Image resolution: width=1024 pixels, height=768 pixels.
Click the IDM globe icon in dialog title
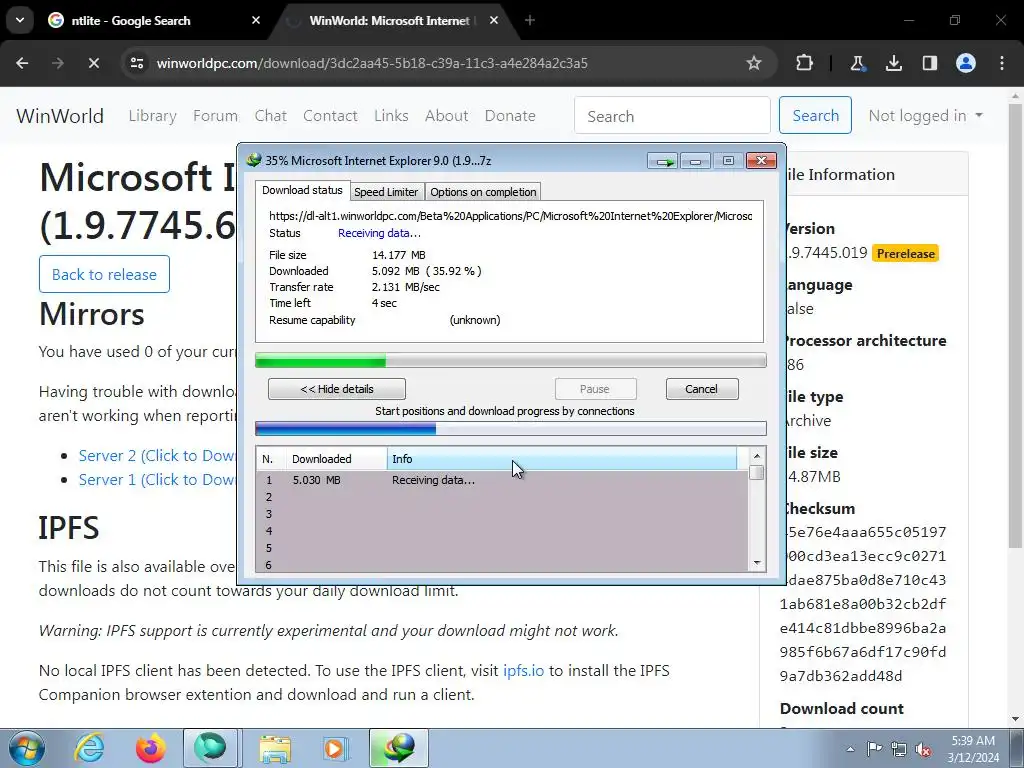point(253,161)
